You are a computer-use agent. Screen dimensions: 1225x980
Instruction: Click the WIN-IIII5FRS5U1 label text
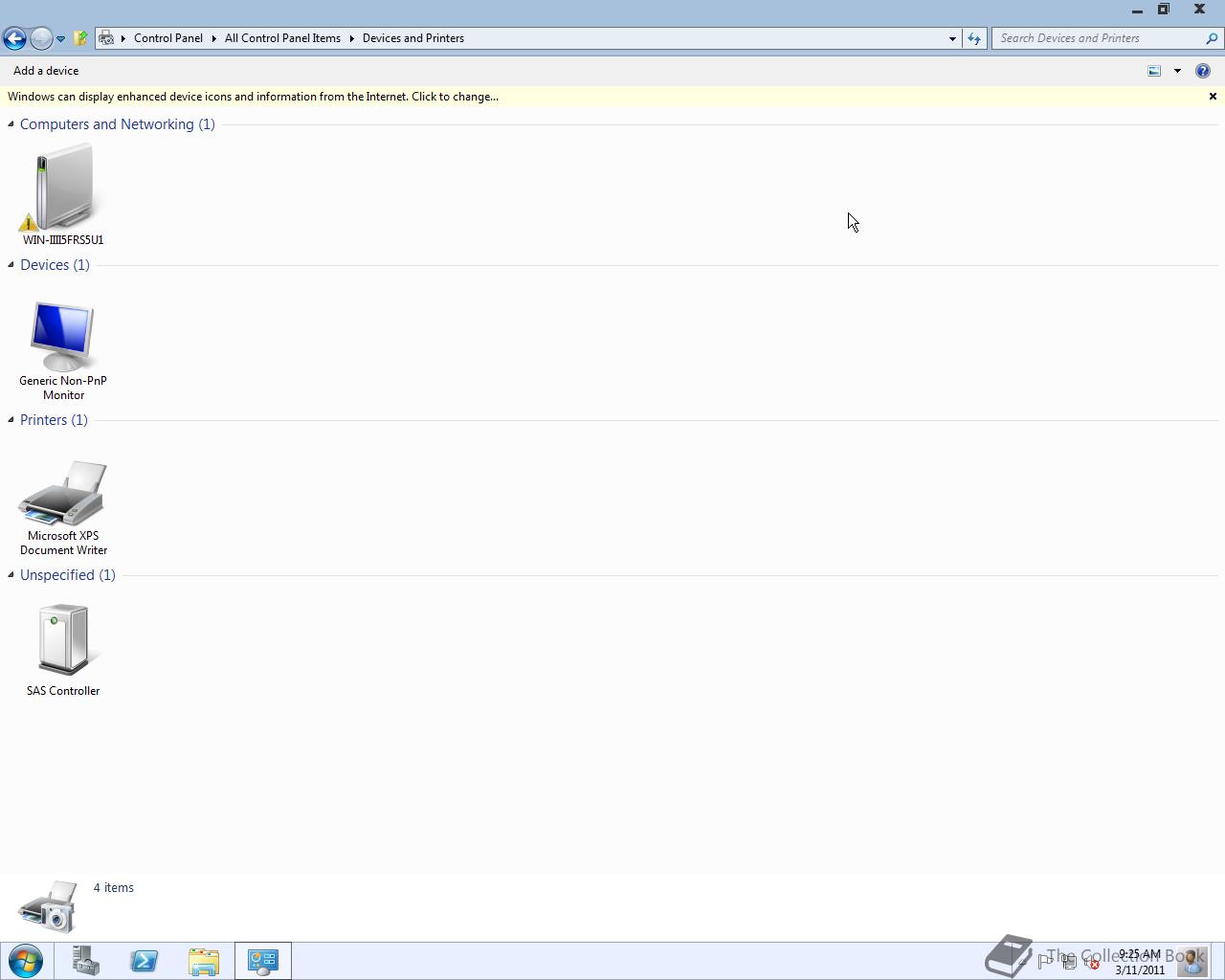tap(63, 240)
